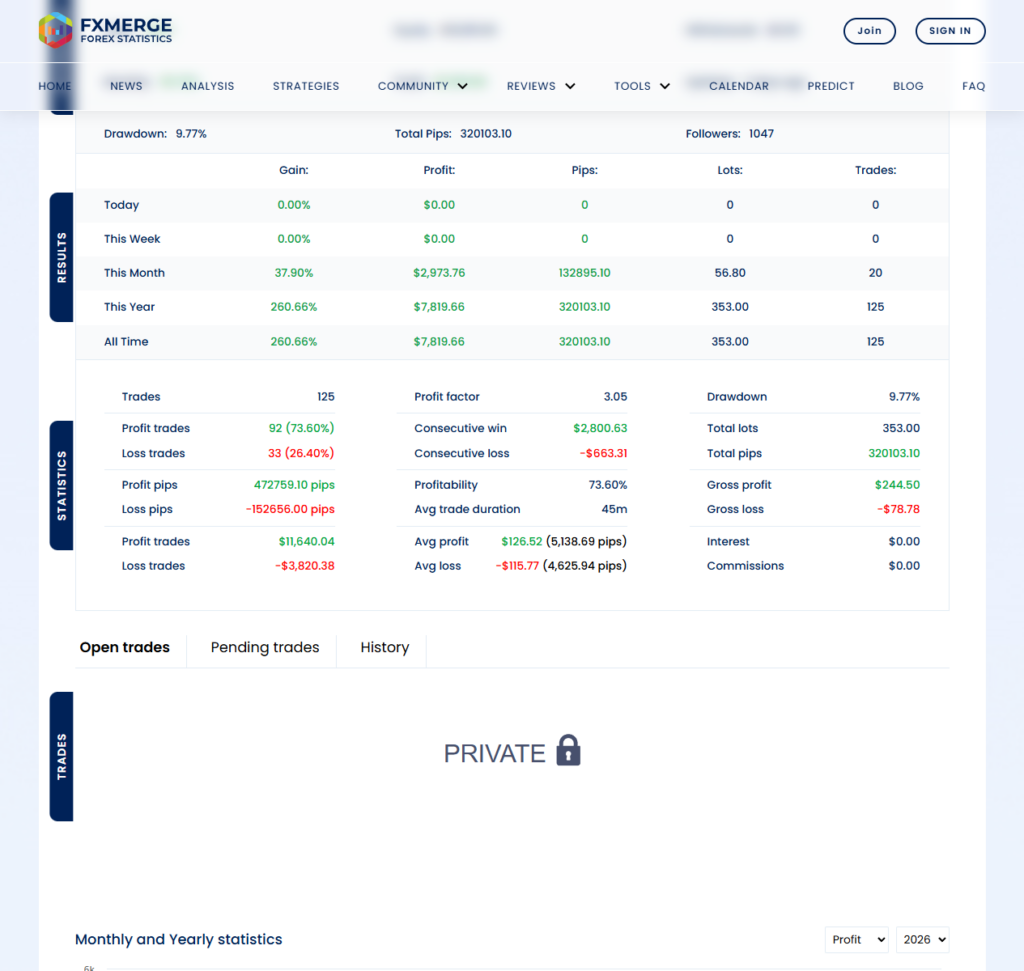The height and width of the screenshot is (971, 1024).
Task: Click Profit factor value 3.05
Action: pos(615,396)
